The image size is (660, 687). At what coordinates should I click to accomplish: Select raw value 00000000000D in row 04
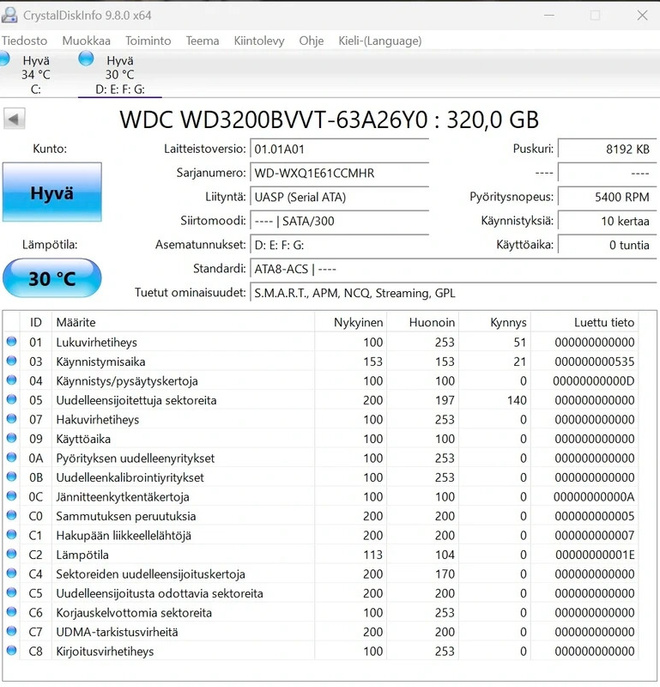click(x=593, y=381)
